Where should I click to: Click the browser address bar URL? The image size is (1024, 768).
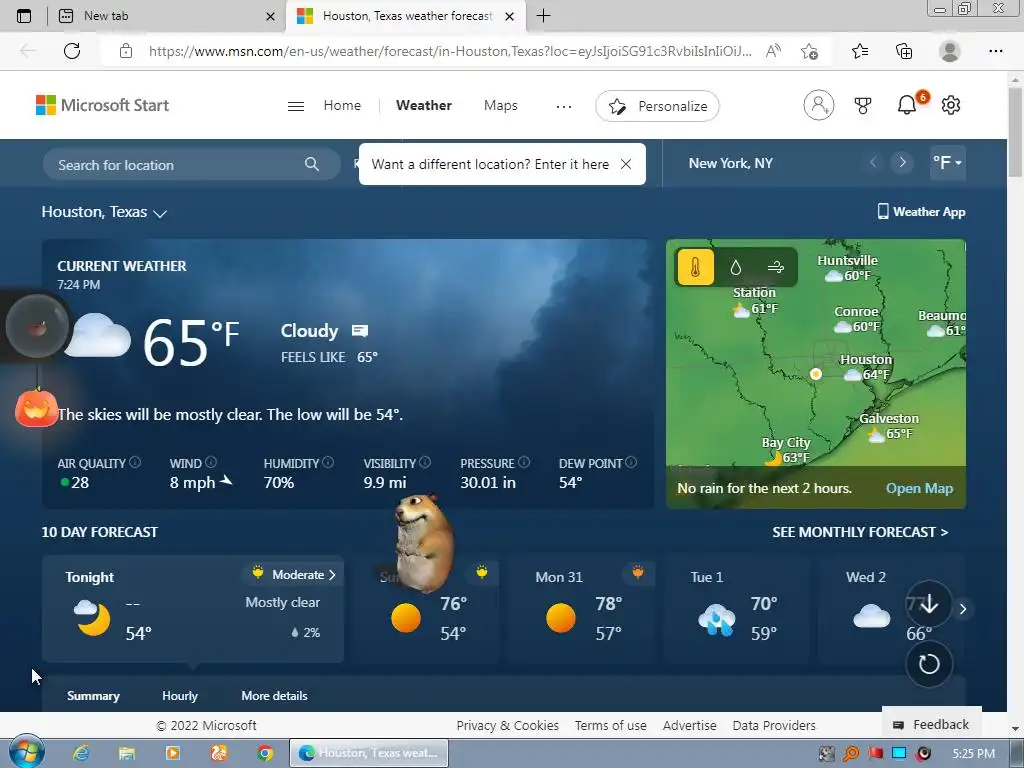click(x=450, y=51)
